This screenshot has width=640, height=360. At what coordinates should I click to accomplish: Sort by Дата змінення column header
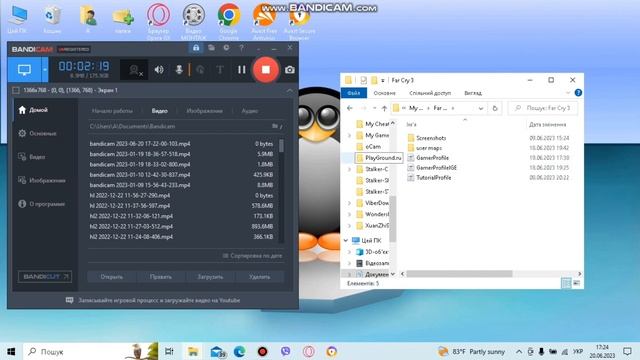547,124
